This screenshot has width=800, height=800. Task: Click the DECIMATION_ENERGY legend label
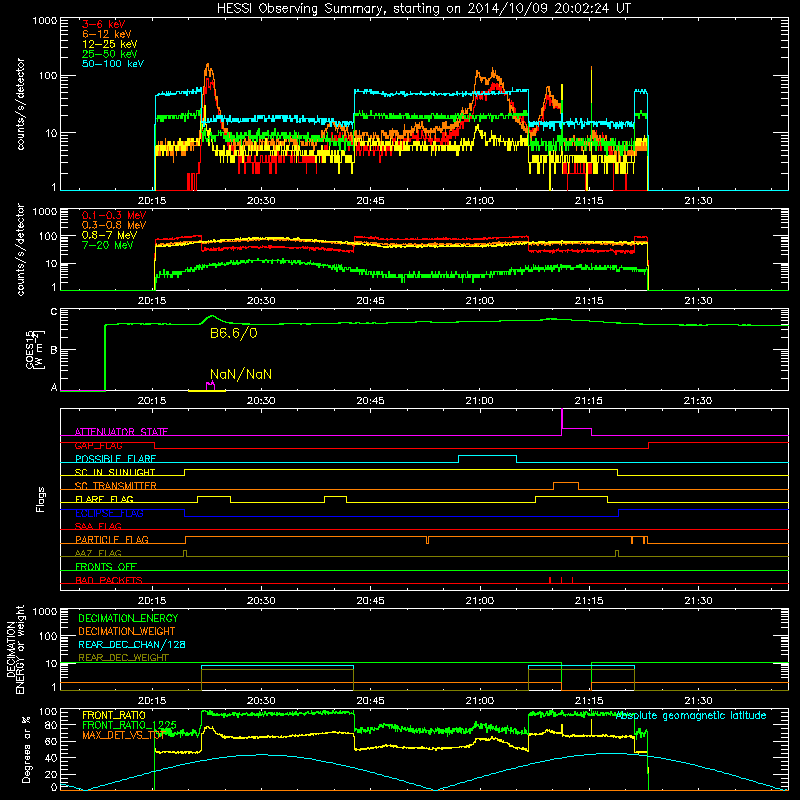click(128, 618)
